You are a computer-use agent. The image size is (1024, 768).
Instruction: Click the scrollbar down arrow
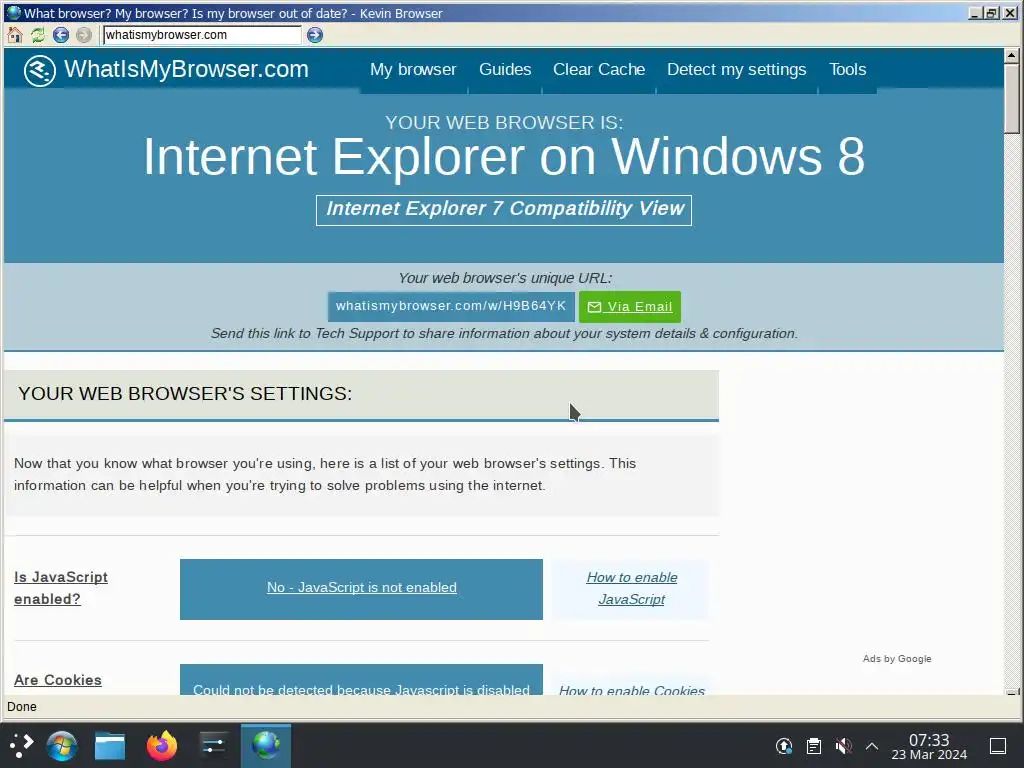coord(1012,692)
